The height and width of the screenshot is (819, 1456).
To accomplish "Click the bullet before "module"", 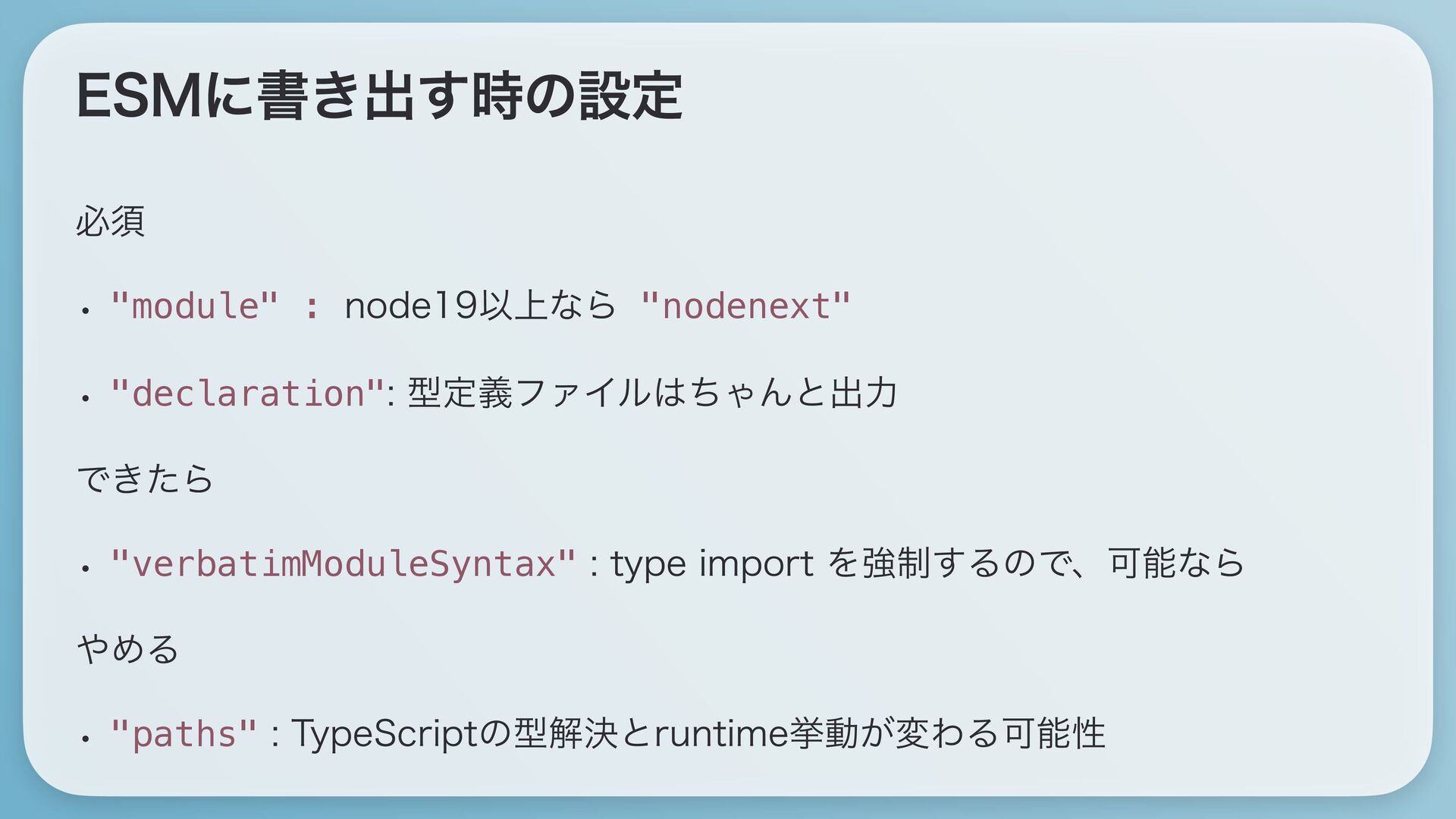I will (86, 309).
